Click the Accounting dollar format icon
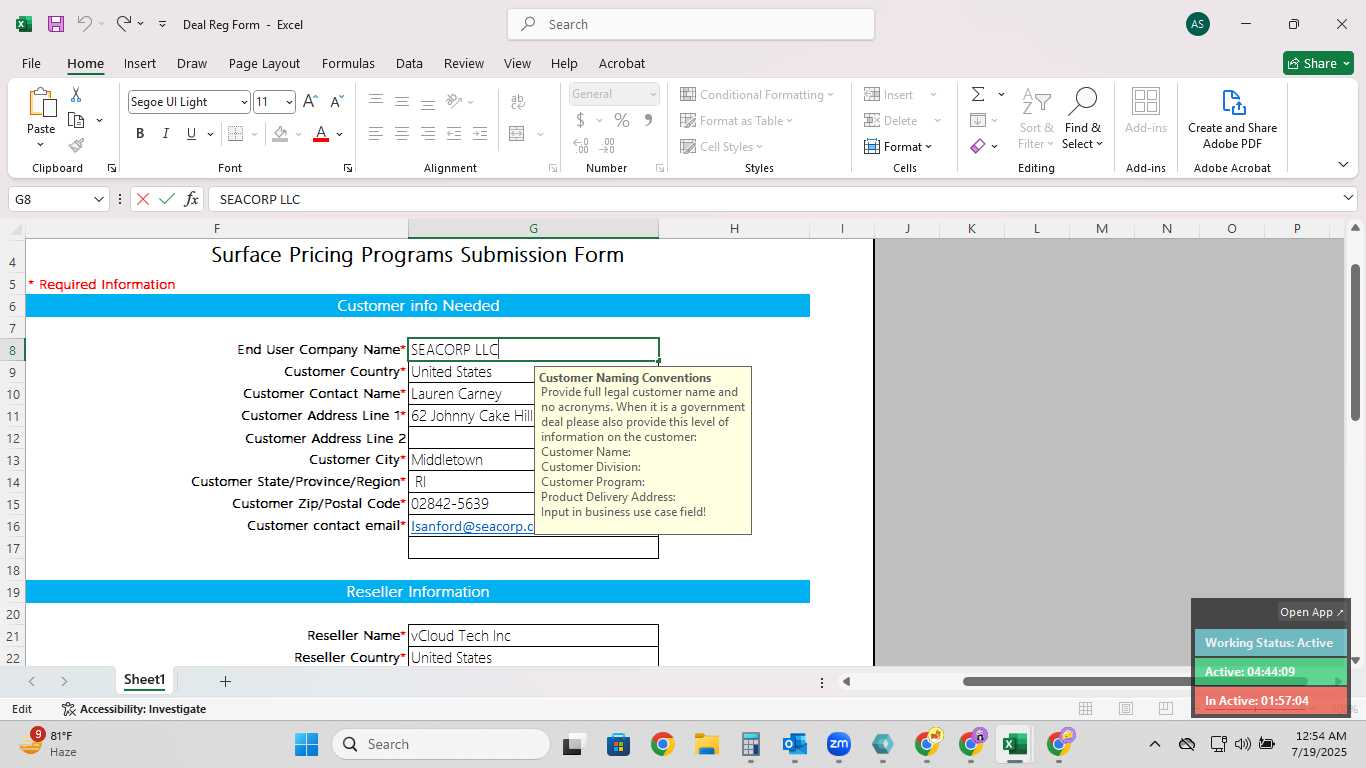Image resolution: width=1366 pixels, height=768 pixels. (581, 120)
